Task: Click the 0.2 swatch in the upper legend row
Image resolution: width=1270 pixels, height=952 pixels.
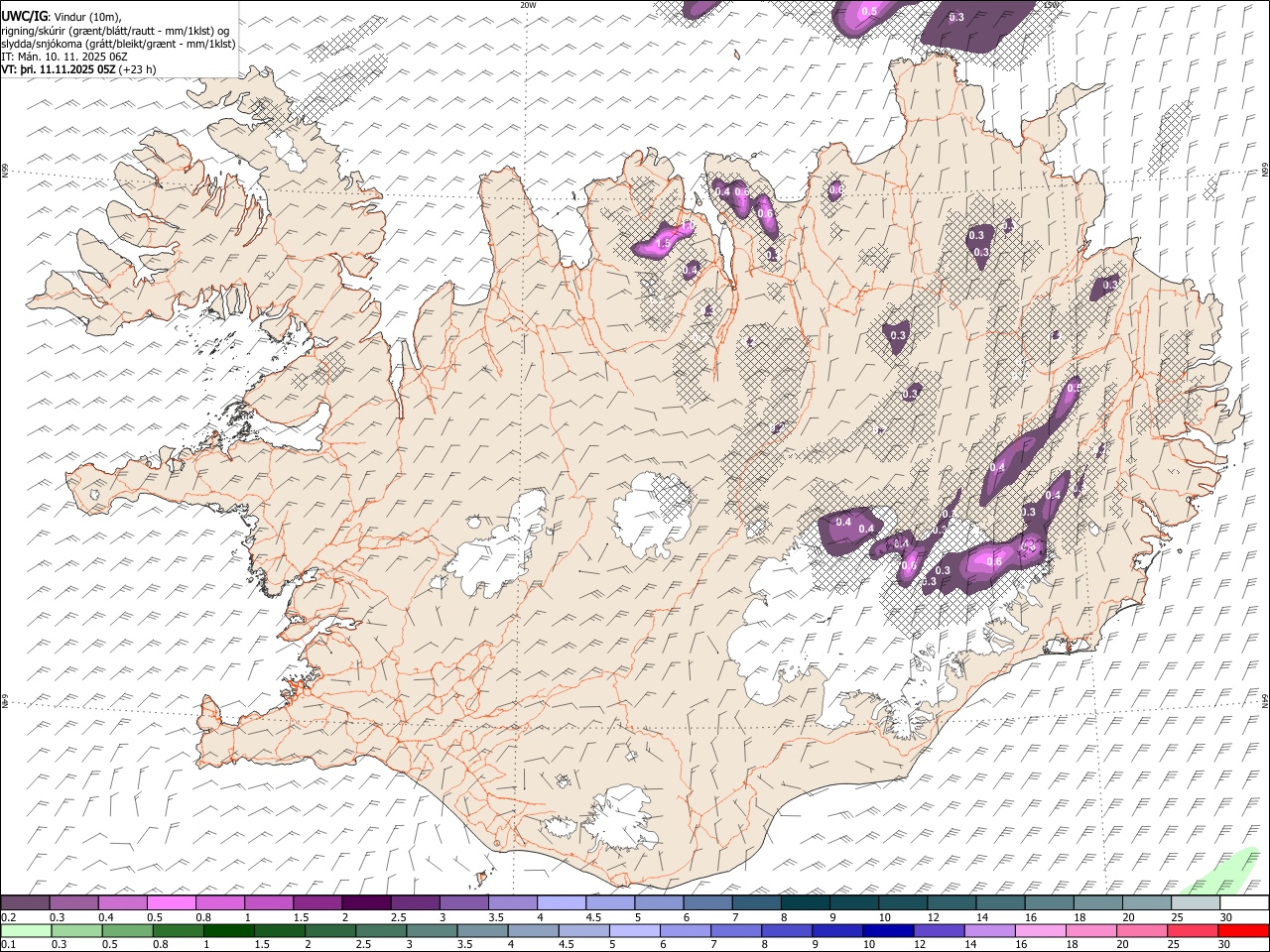Action: 25,903
